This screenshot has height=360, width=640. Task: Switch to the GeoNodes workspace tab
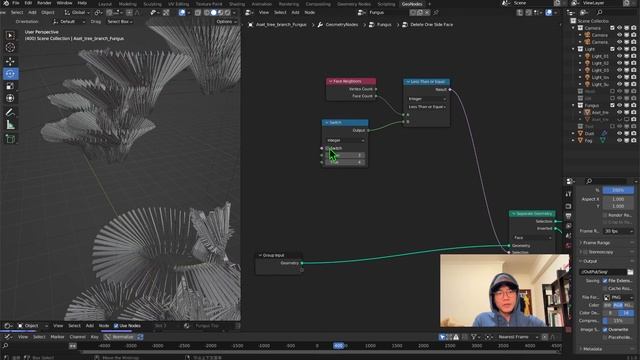click(412, 4)
